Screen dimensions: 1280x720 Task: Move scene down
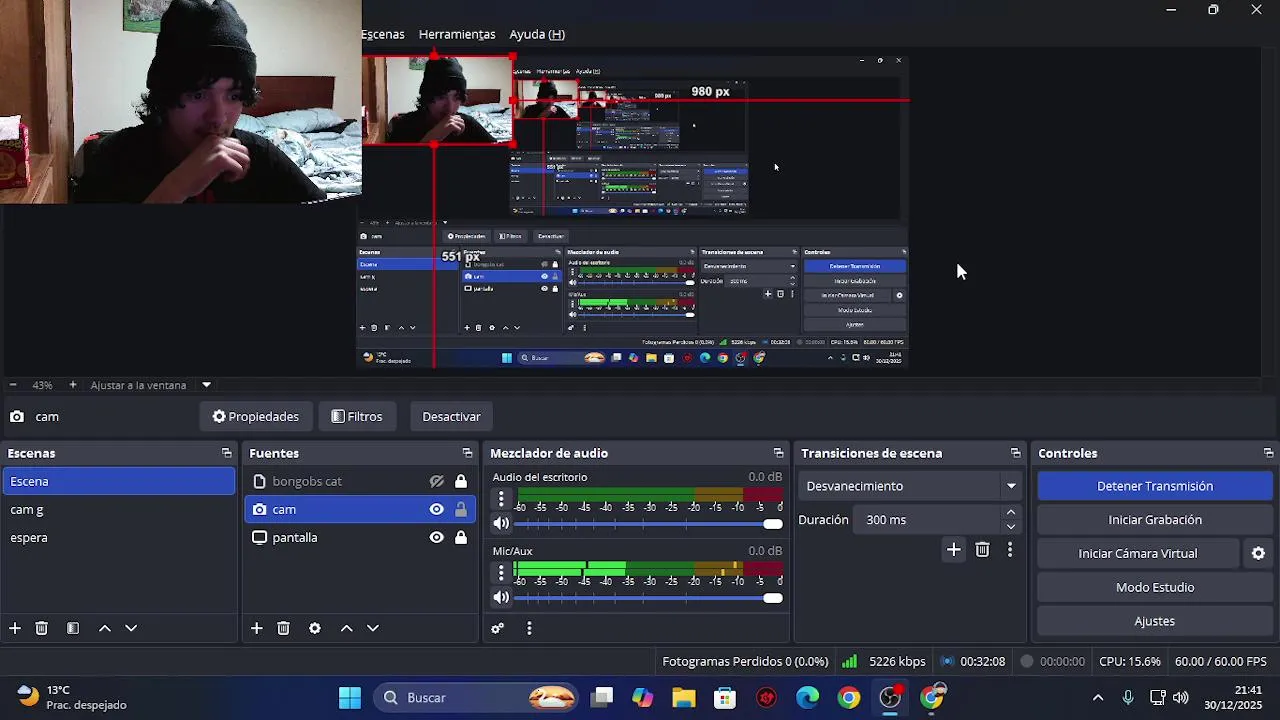click(x=131, y=628)
